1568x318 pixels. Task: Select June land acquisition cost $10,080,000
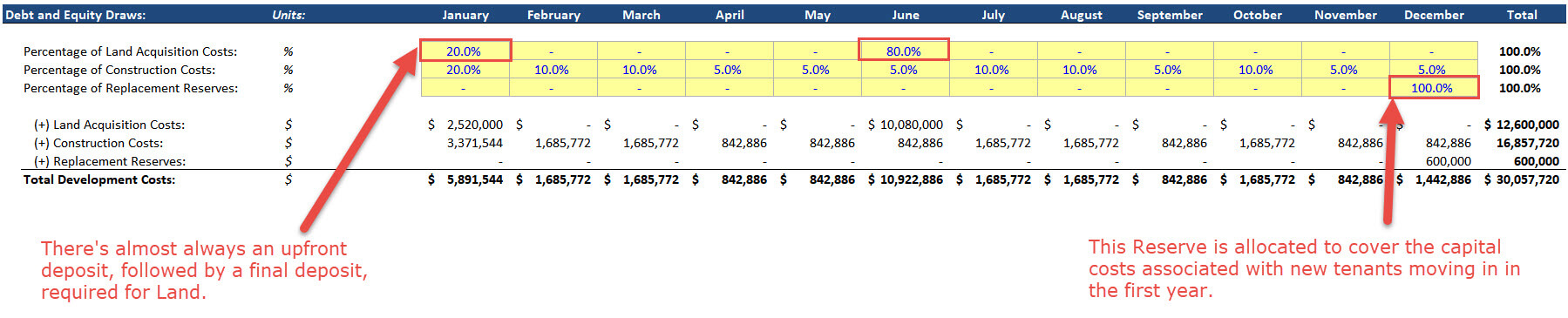coord(906,125)
